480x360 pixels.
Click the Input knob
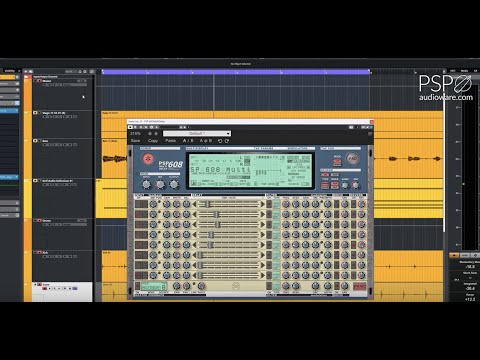[146, 184]
